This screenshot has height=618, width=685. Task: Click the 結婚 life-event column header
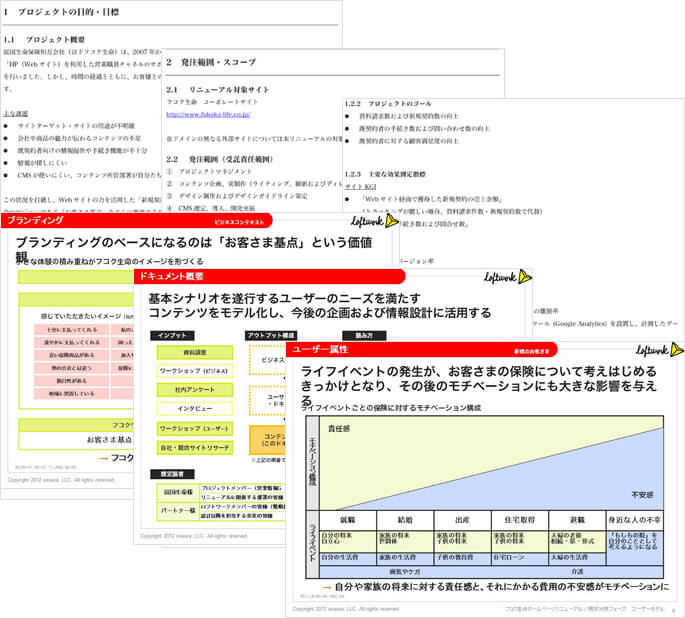click(x=405, y=520)
